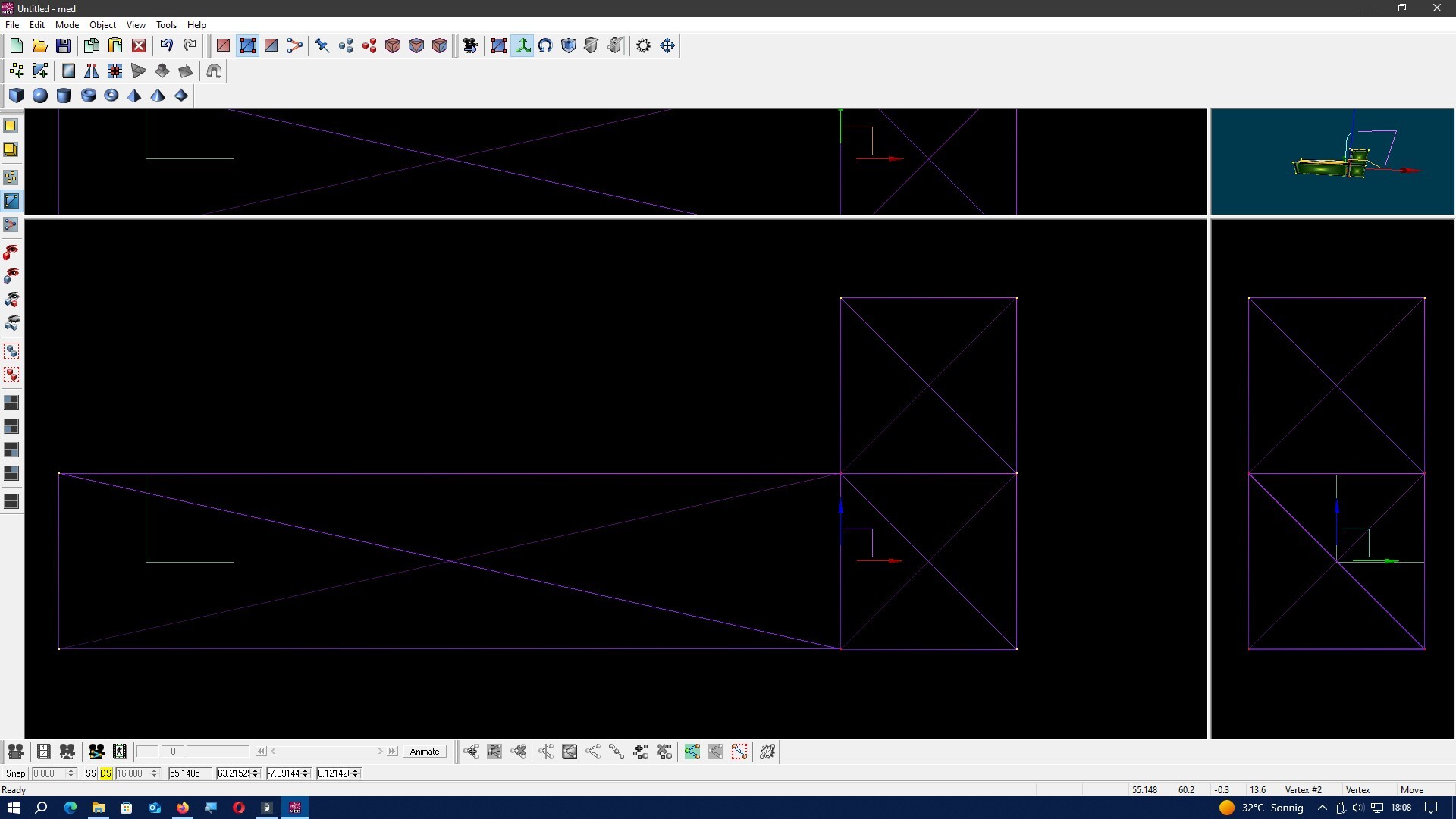Click the mirror tool icon
Viewport: 1456px width, 819px height.
92,71
